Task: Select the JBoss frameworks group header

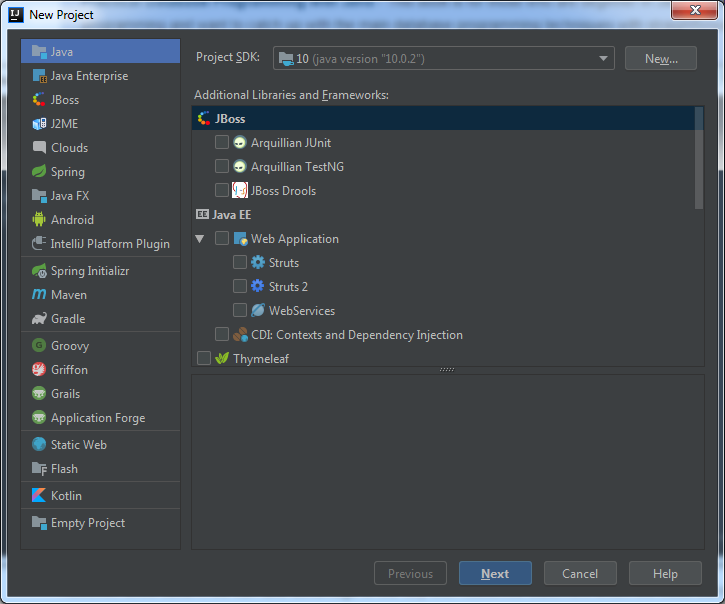Action: (x=443, y=118)
